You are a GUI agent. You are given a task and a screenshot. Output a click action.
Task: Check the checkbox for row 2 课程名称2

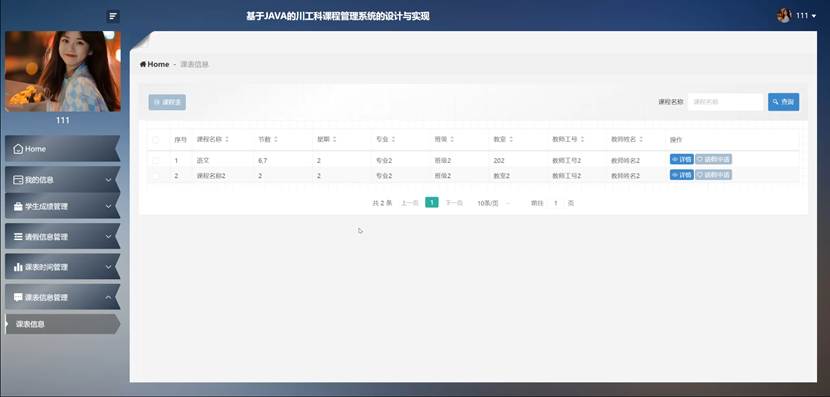tap(156, 175)
